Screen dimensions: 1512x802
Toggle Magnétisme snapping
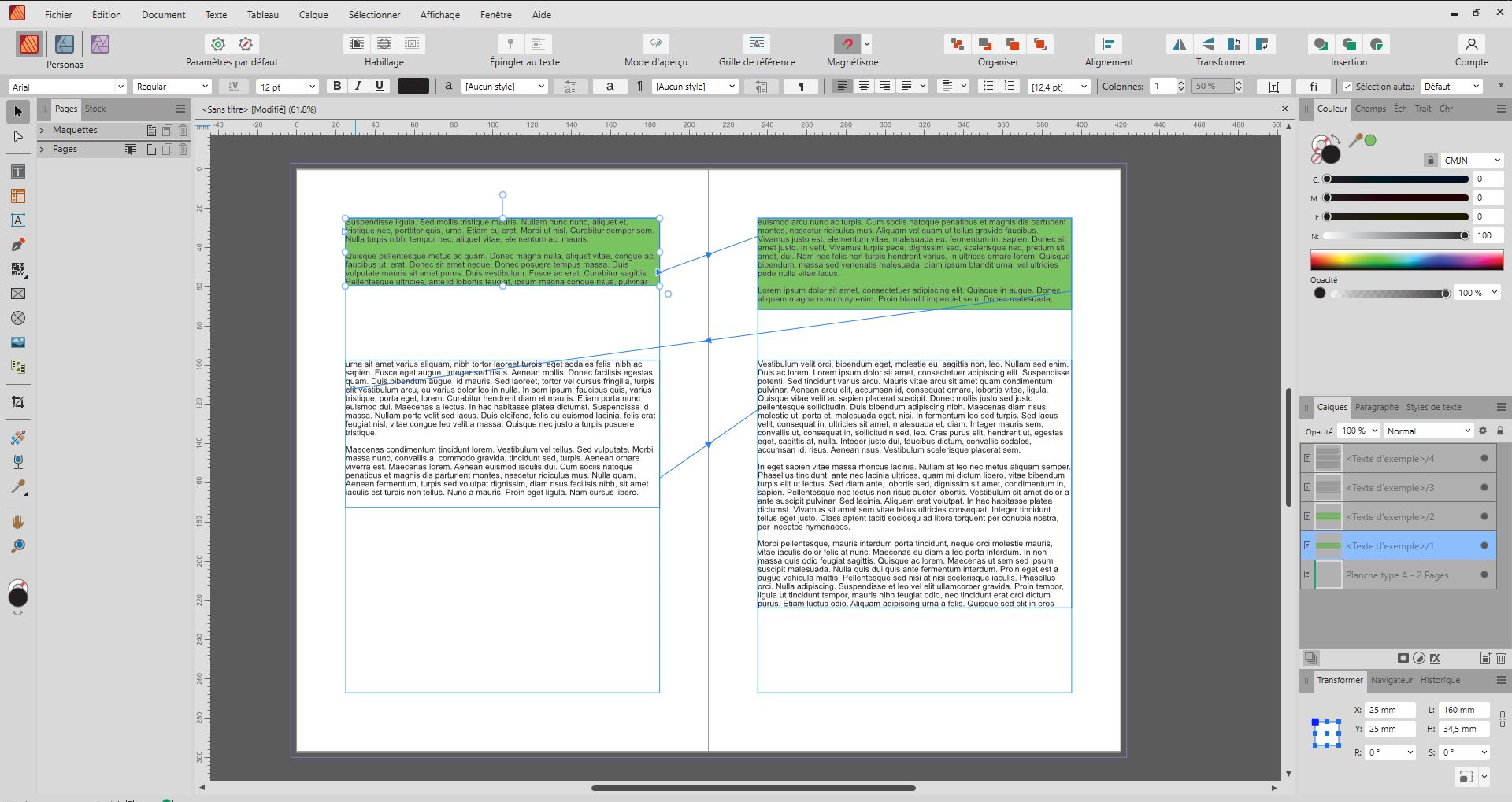[x=847, y=44]
